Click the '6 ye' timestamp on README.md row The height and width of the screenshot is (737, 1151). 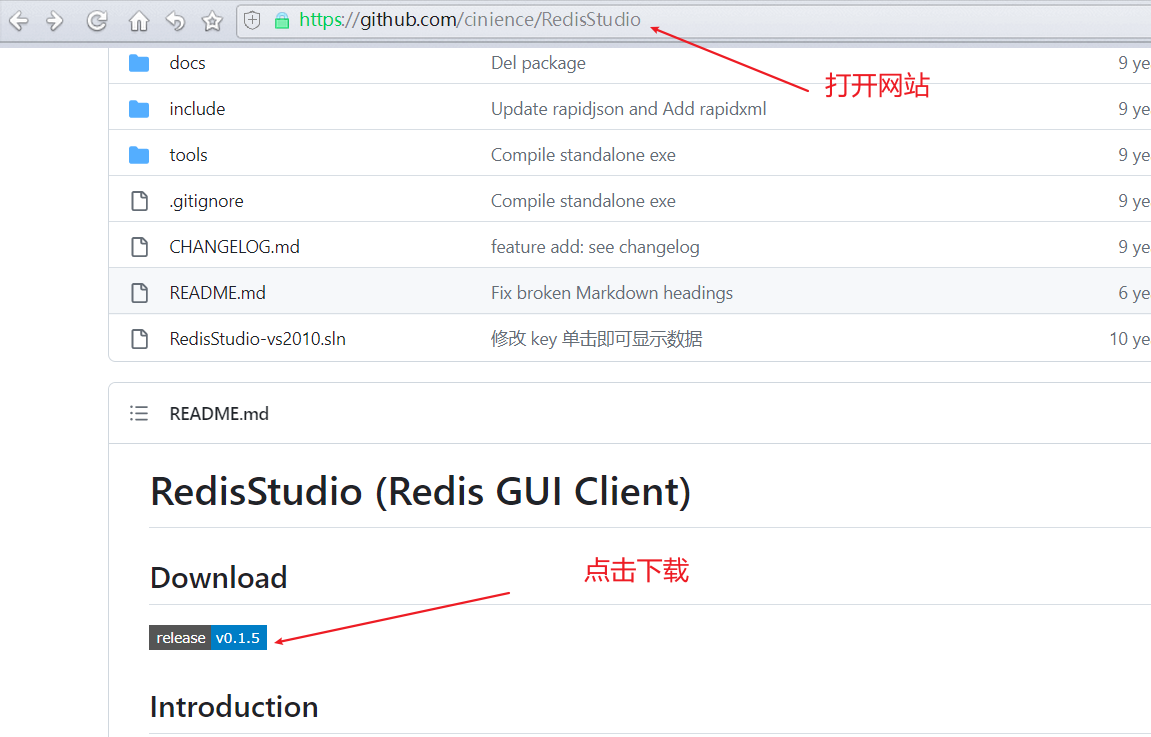coord(1134,293)
